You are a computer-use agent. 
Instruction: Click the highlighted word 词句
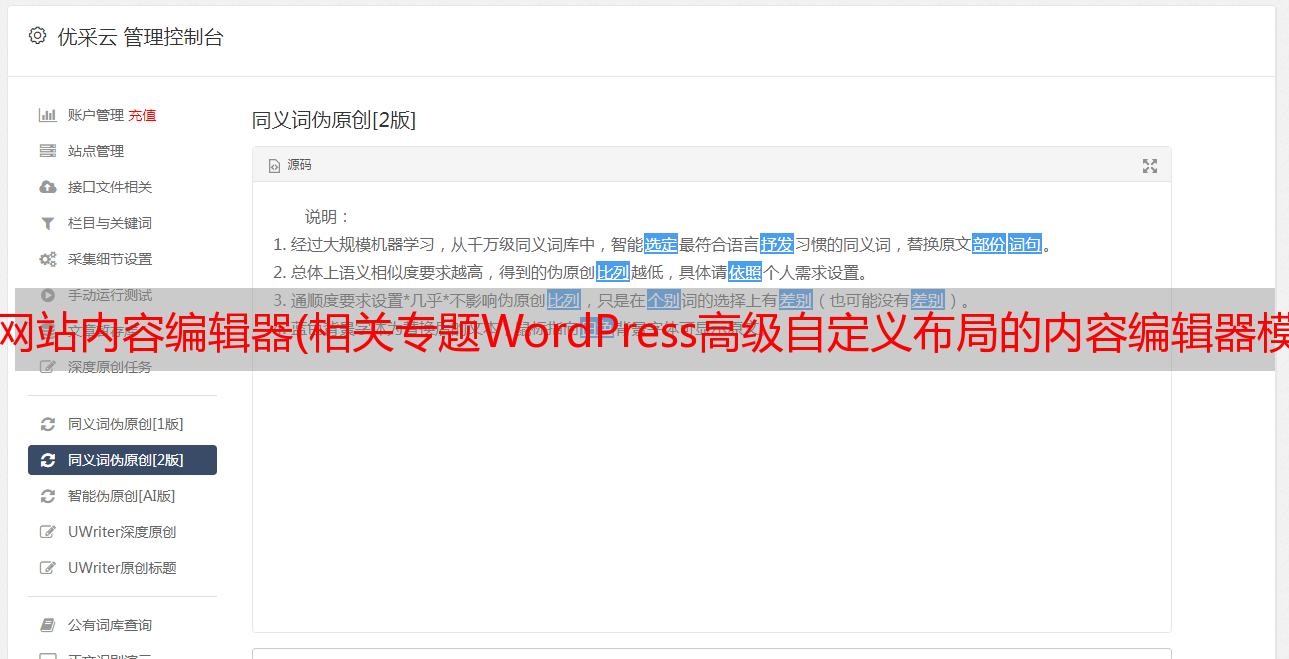[x=1025, y=244]
